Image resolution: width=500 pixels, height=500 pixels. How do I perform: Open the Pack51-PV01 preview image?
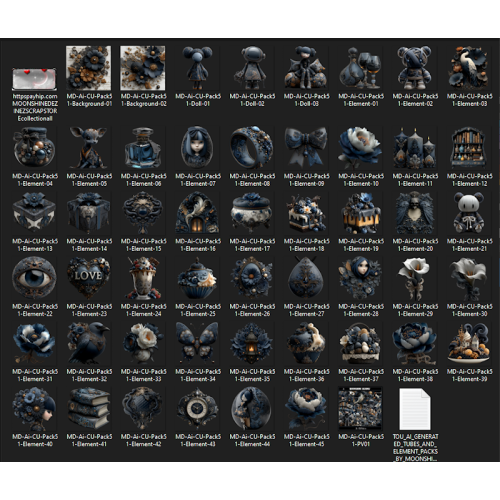[361, 408]
